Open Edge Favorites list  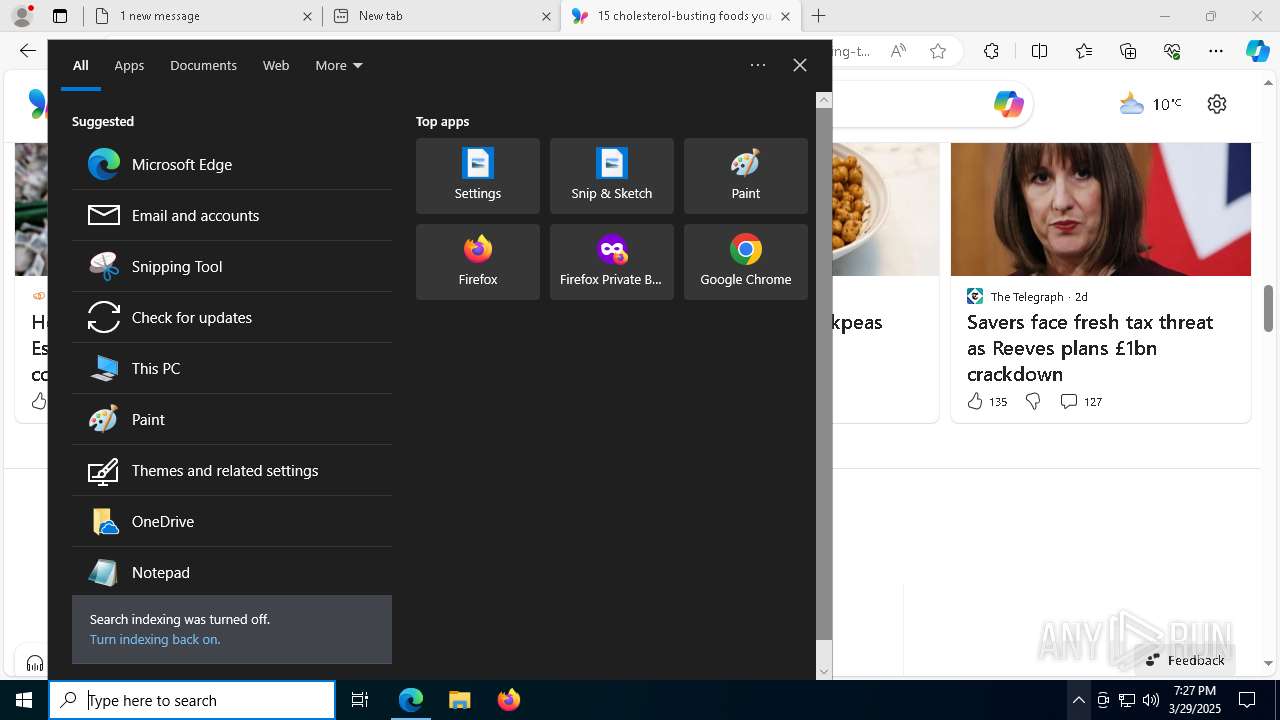pos(1084,51)
